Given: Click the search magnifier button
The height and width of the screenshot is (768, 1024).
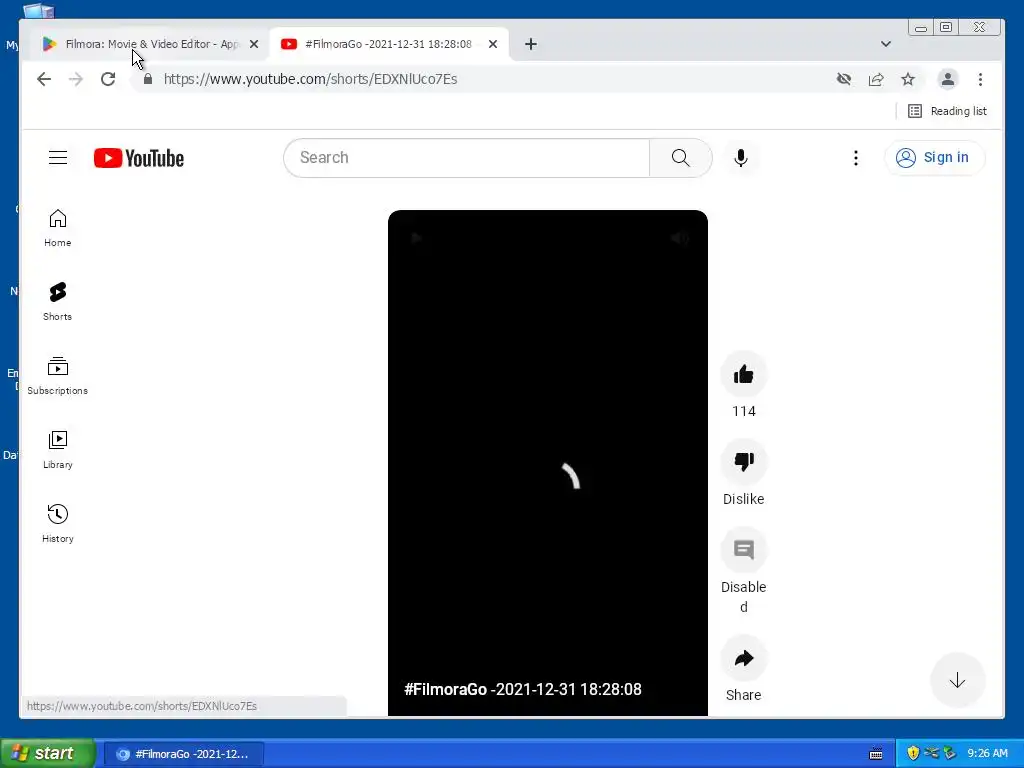Looking at the screenshot, I should (x=680, y=157).
